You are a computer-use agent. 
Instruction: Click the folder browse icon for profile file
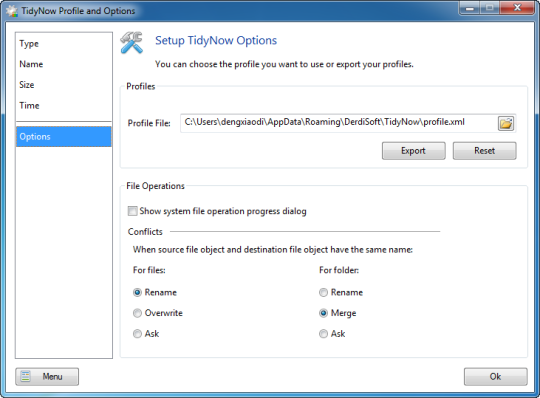506,123
